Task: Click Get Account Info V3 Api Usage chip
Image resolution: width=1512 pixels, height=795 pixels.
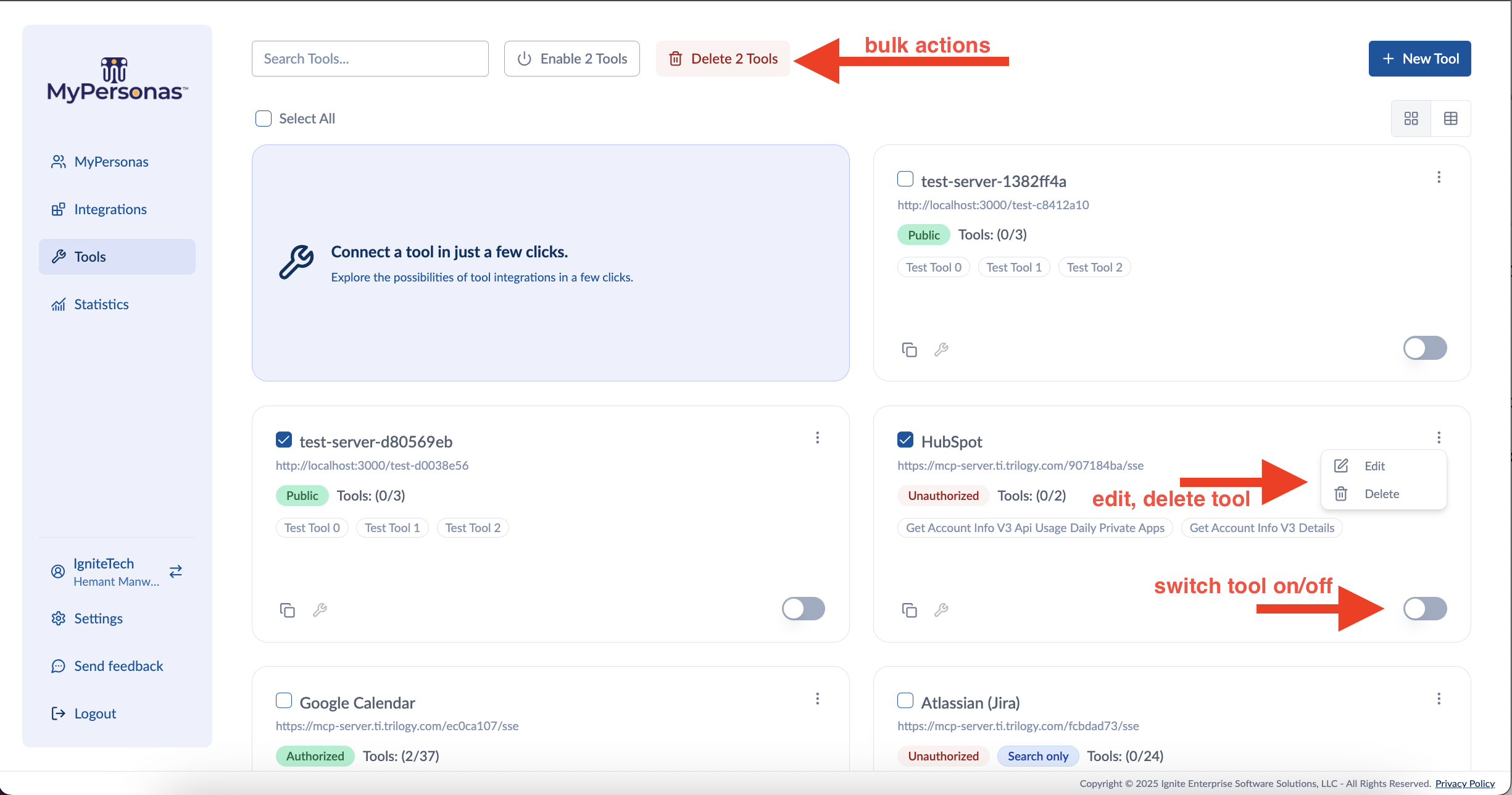Action: [1035, 528]
